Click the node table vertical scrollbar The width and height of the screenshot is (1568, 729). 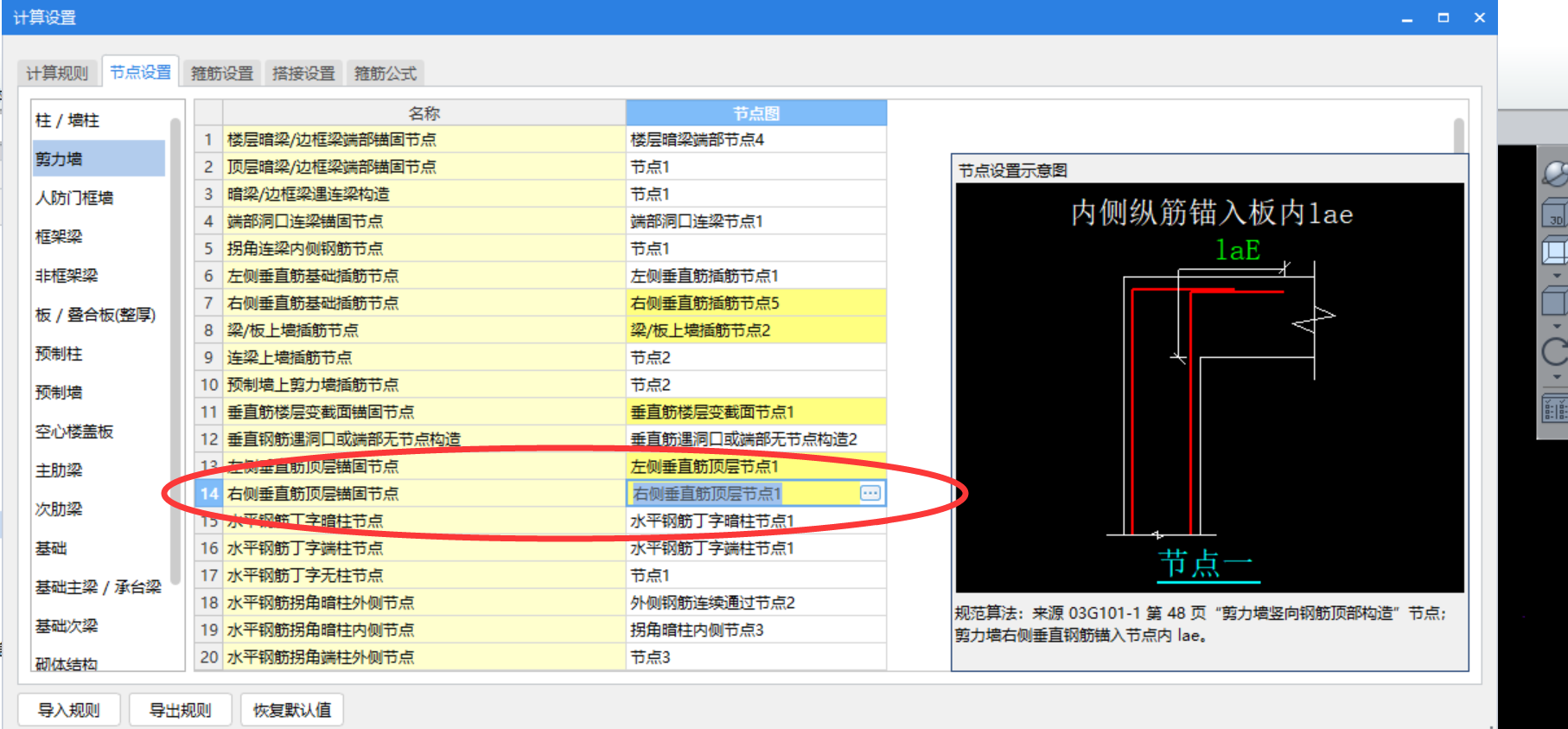tap(1459, 137)
